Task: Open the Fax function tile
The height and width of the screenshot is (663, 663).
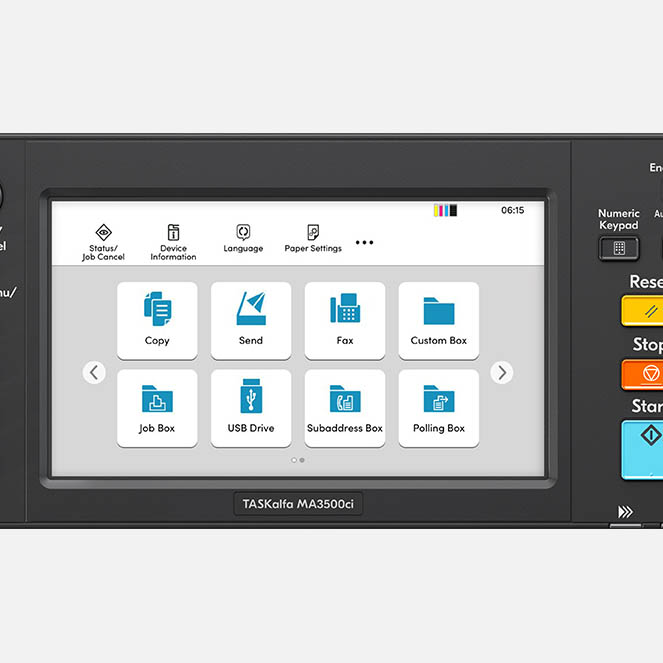Action: [345, 321]
